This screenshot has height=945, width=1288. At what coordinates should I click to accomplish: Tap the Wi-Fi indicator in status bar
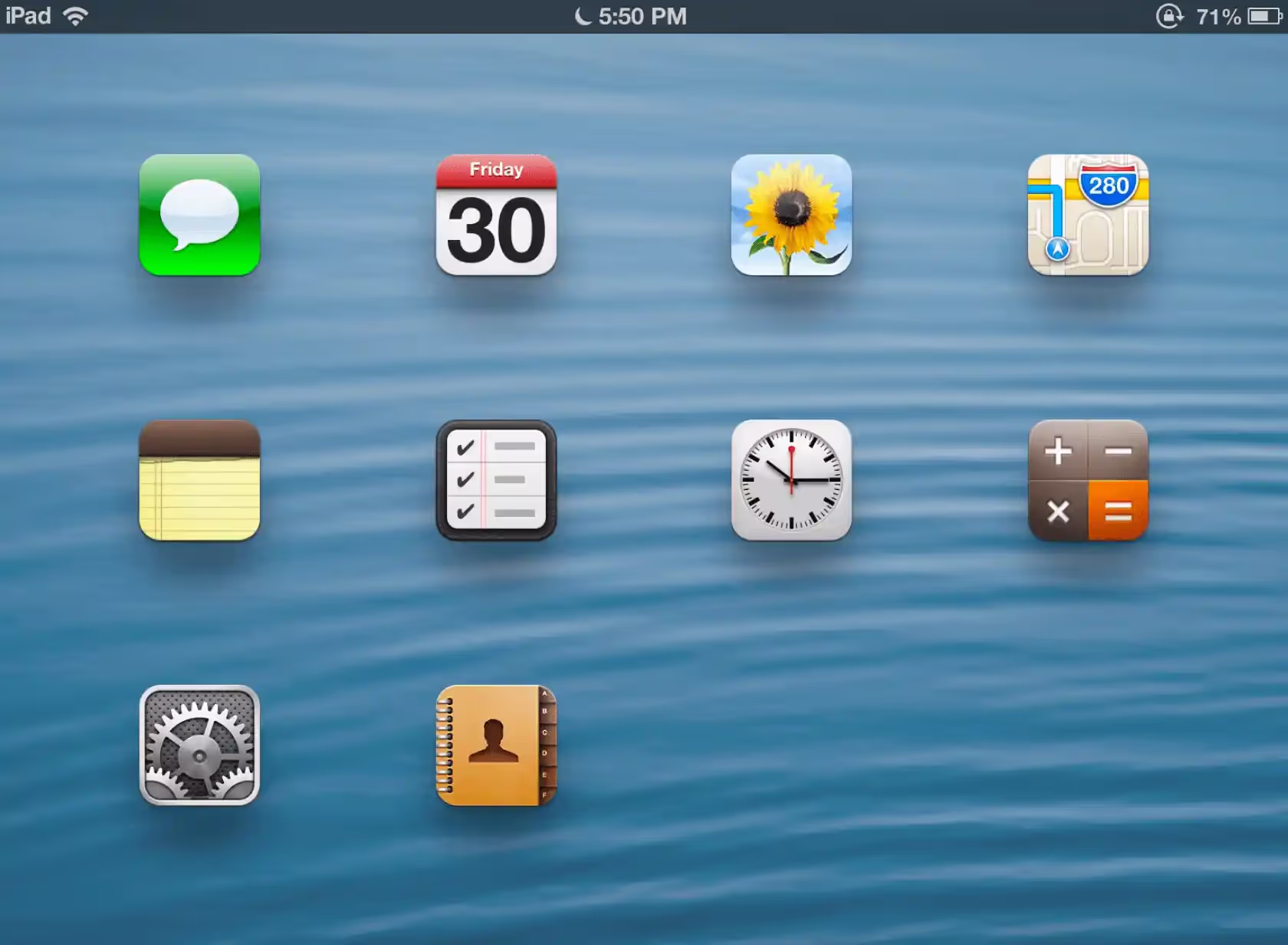click(74, 15)
